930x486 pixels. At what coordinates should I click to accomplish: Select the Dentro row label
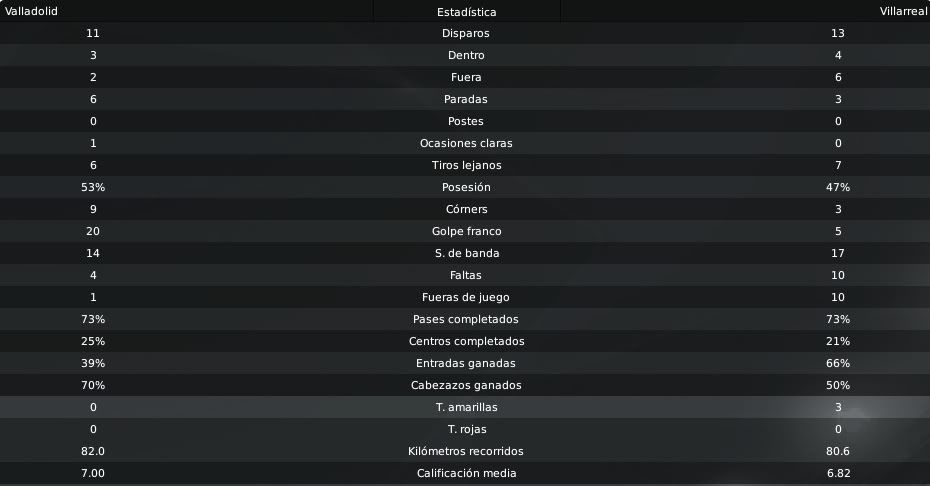[466, 55]
